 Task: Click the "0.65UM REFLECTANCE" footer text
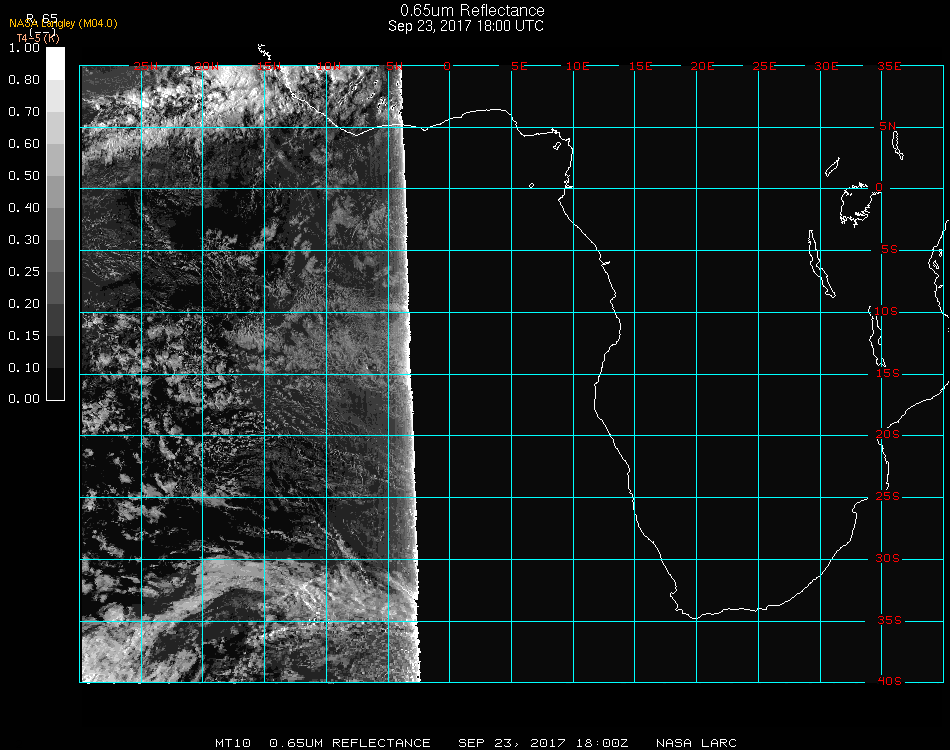point(350,743)
